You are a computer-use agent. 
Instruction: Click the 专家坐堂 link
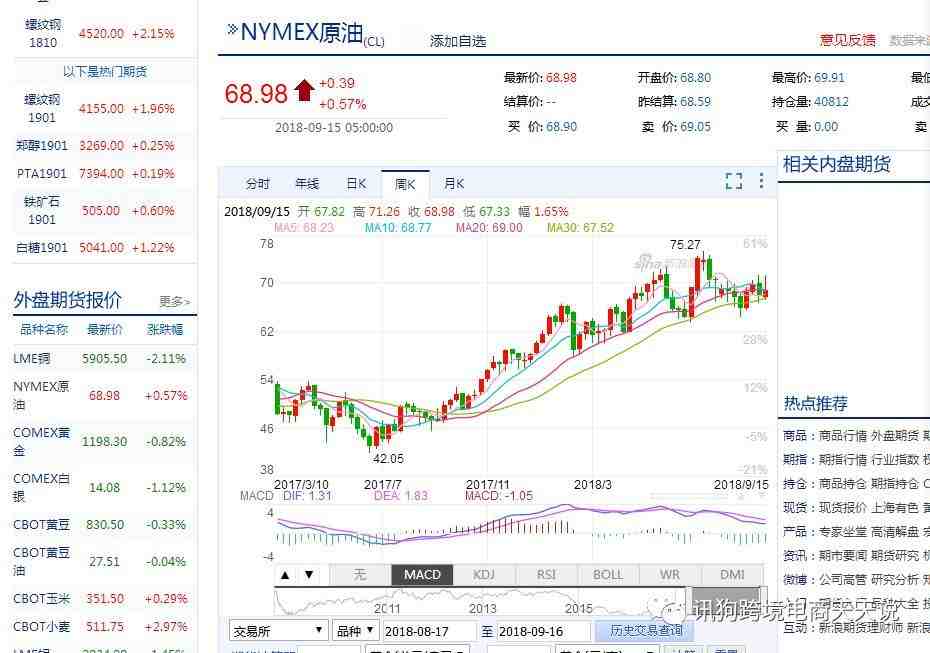click(842, 531)
